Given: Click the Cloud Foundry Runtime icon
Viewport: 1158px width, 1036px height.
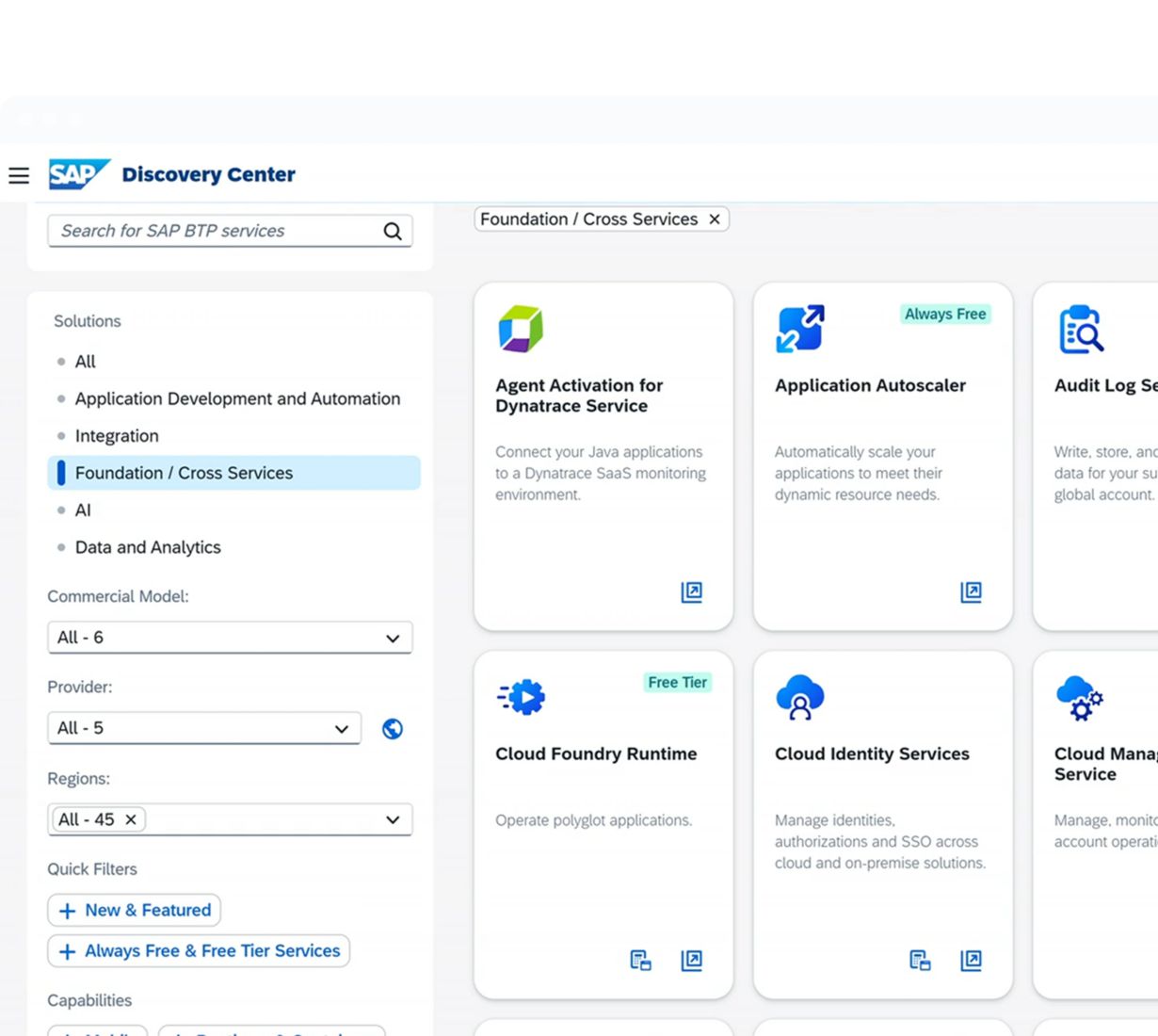Looking at the screenshot, I should (x=521, y=697).
